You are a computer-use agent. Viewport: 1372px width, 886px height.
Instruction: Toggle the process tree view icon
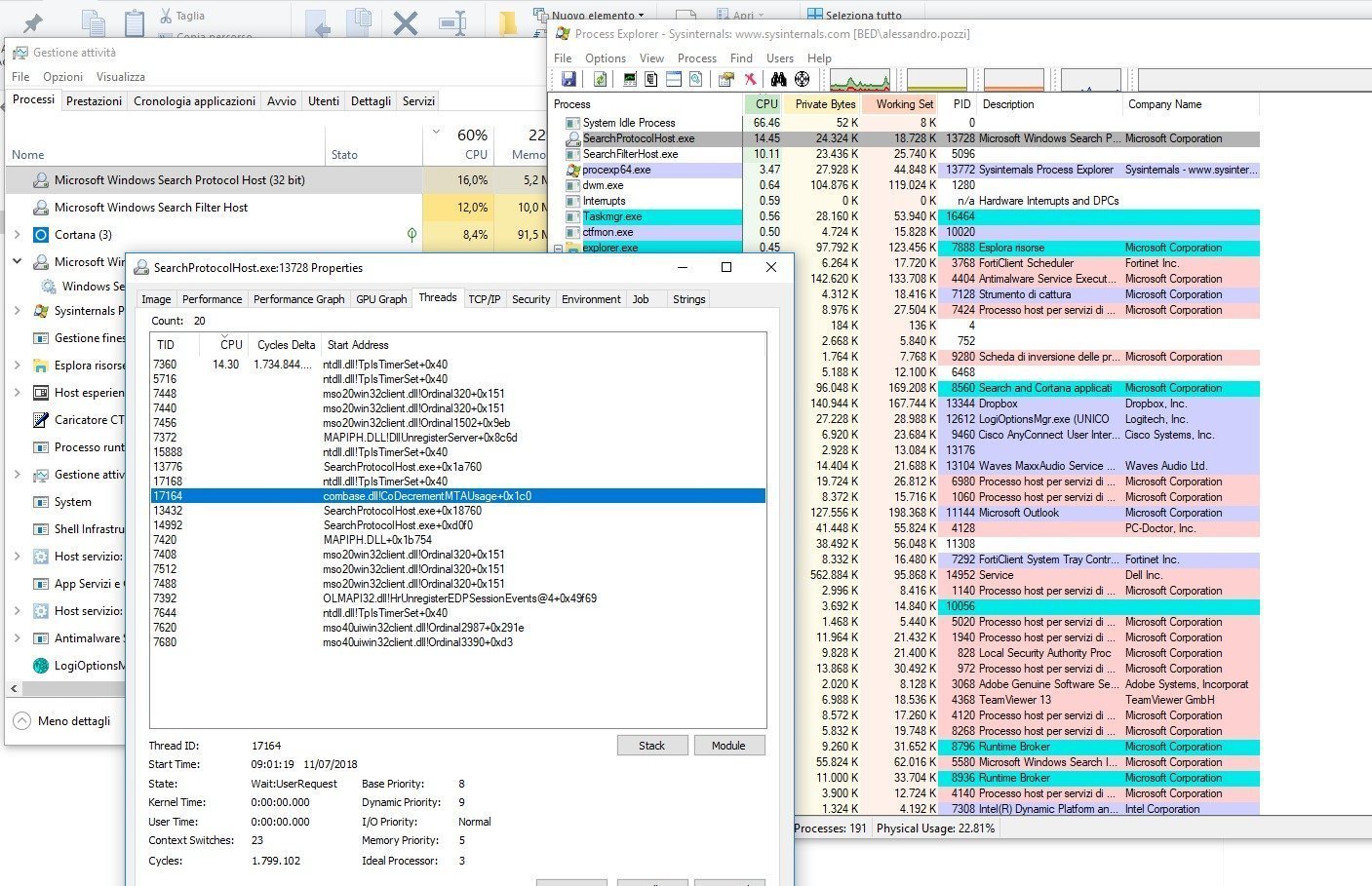651,79
